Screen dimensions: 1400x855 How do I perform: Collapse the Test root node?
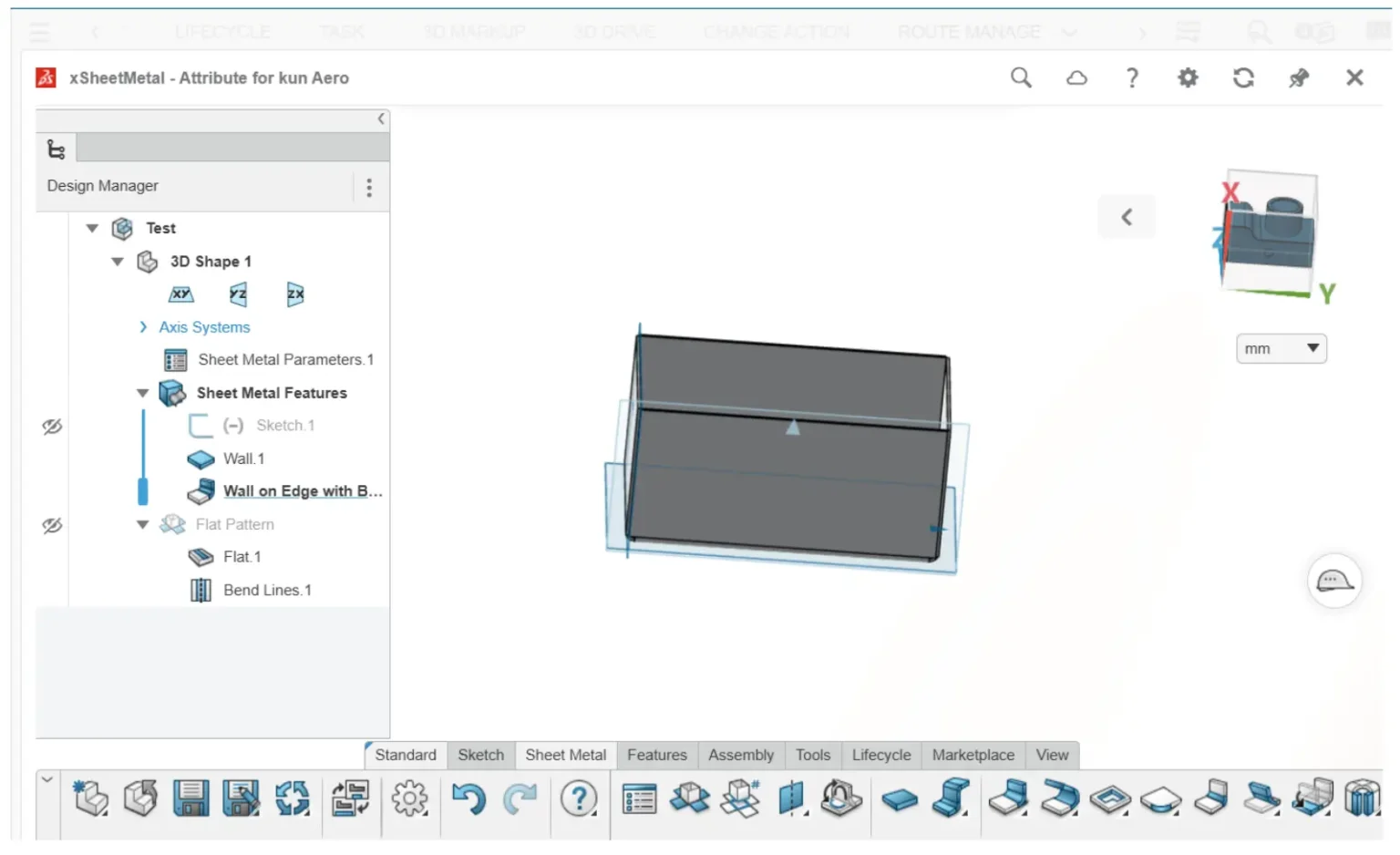point(92,228)
